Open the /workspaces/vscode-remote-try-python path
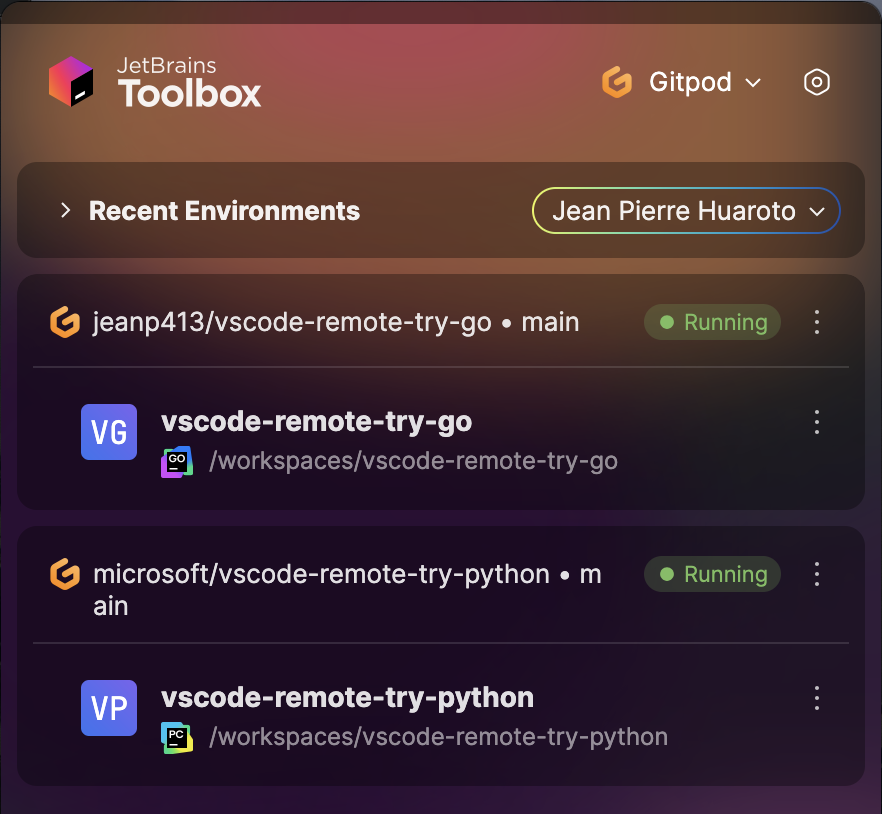882x814 pixels. tap(438, 737)
